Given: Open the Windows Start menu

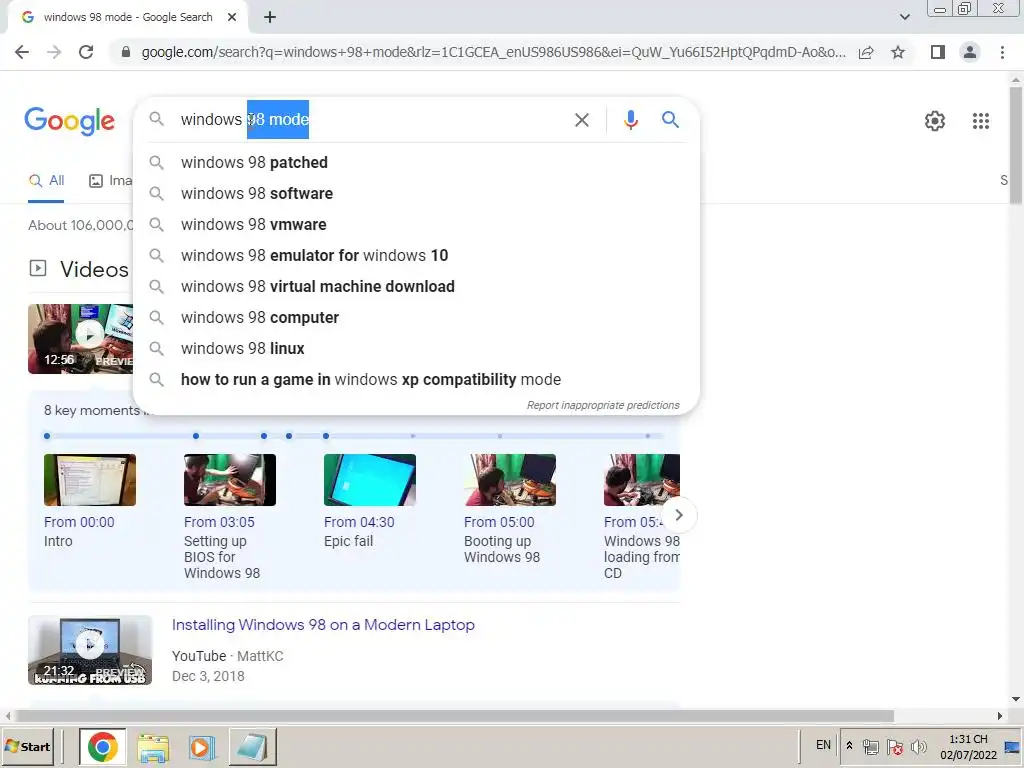Looking at the screenshot, I should 27,746.
